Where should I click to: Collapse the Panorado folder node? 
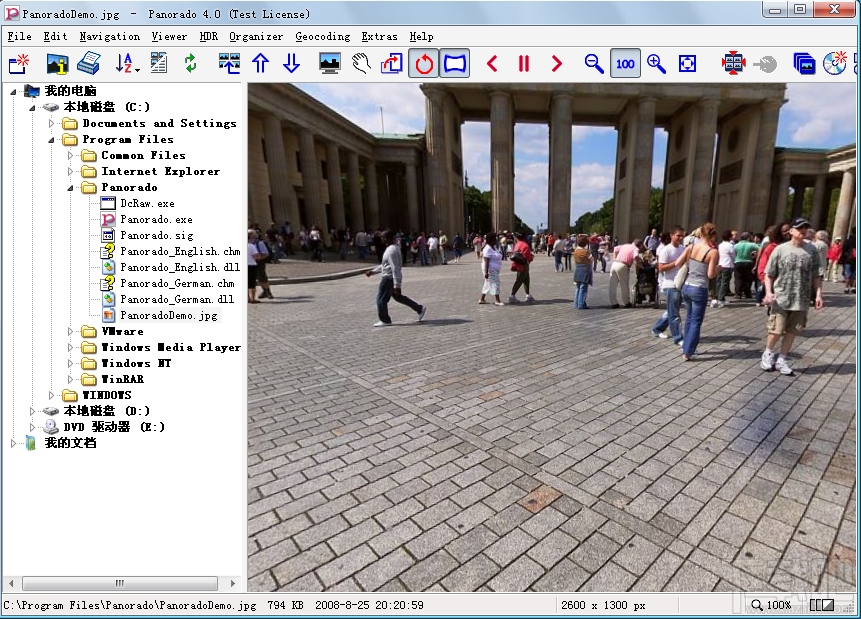(x=70, y=188)
